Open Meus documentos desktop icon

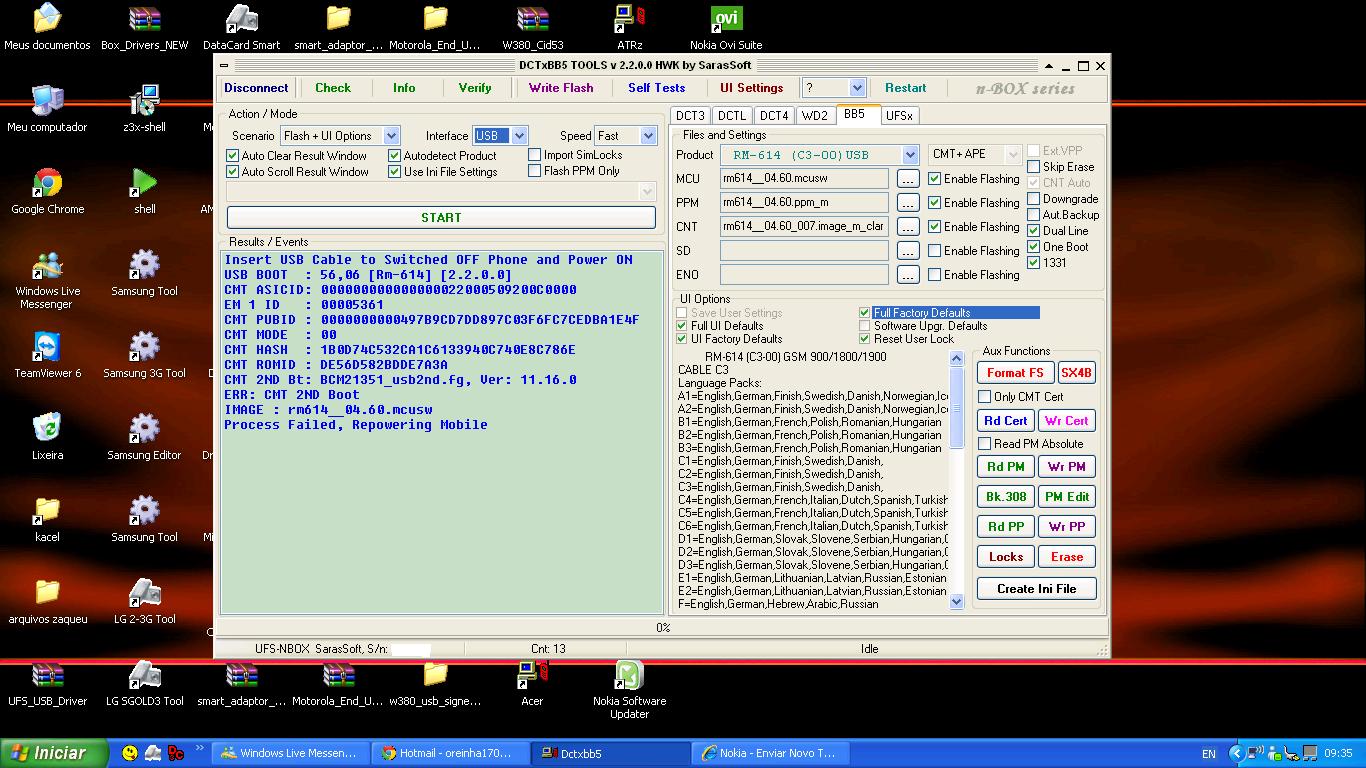pyautogui.click(x=47, y=27)
